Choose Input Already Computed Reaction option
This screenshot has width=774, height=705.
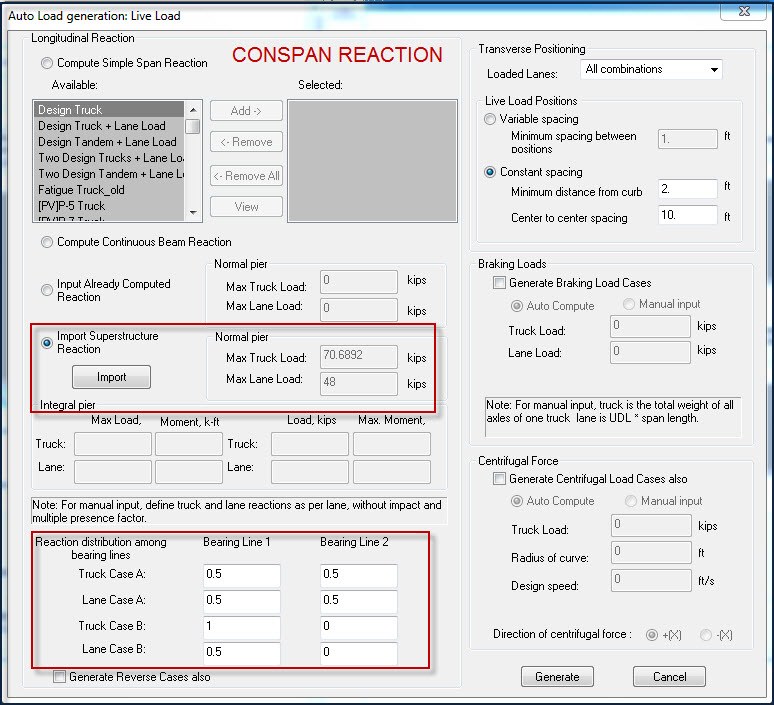tap(47, 290)
